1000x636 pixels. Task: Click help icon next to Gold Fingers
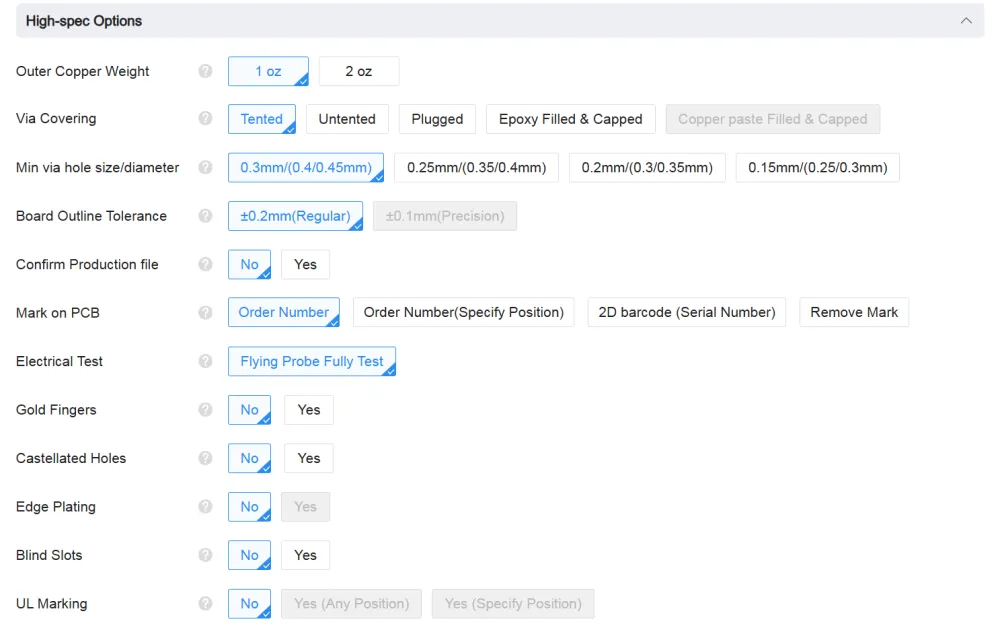[x=205, y=410]
